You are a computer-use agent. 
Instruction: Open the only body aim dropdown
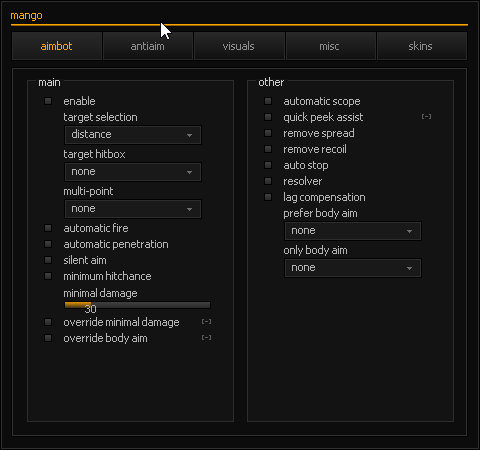coord(353,268)
